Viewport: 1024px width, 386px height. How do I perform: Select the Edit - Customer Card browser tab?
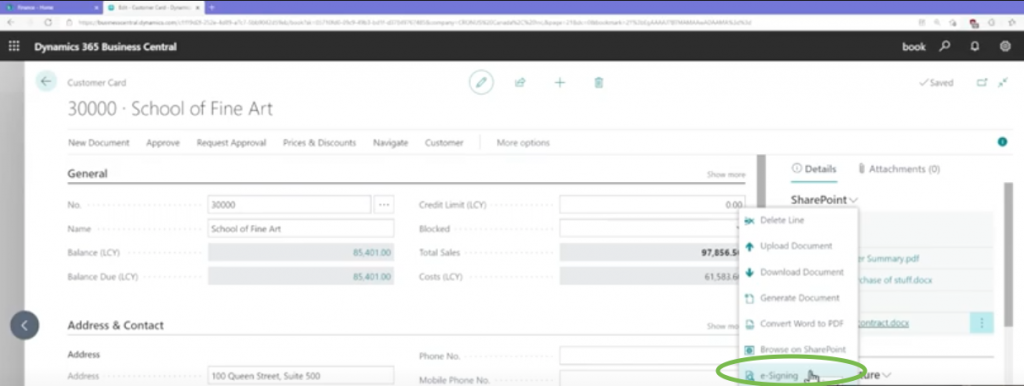[x=153, y=7]
